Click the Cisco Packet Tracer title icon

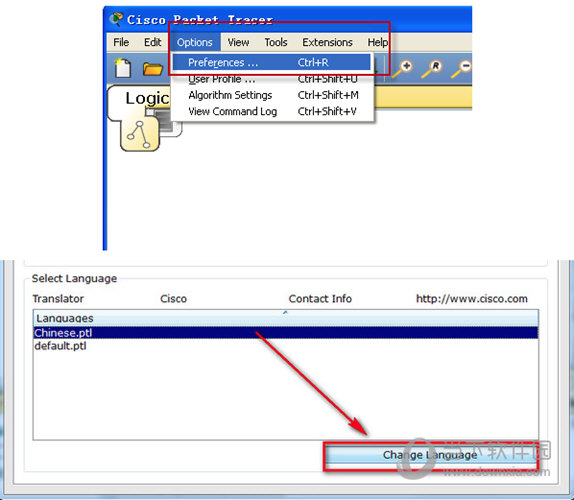pos(116,19)
